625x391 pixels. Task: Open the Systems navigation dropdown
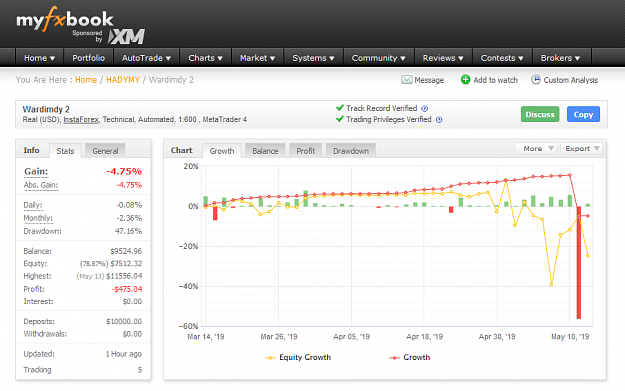point(313,58)
